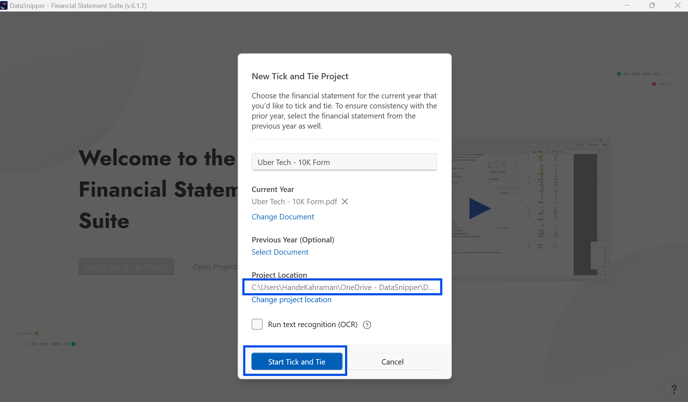Click Open Project button in background
Viewport: 688px width, 402px height.
pyautogui.click(x=211, y=266)
